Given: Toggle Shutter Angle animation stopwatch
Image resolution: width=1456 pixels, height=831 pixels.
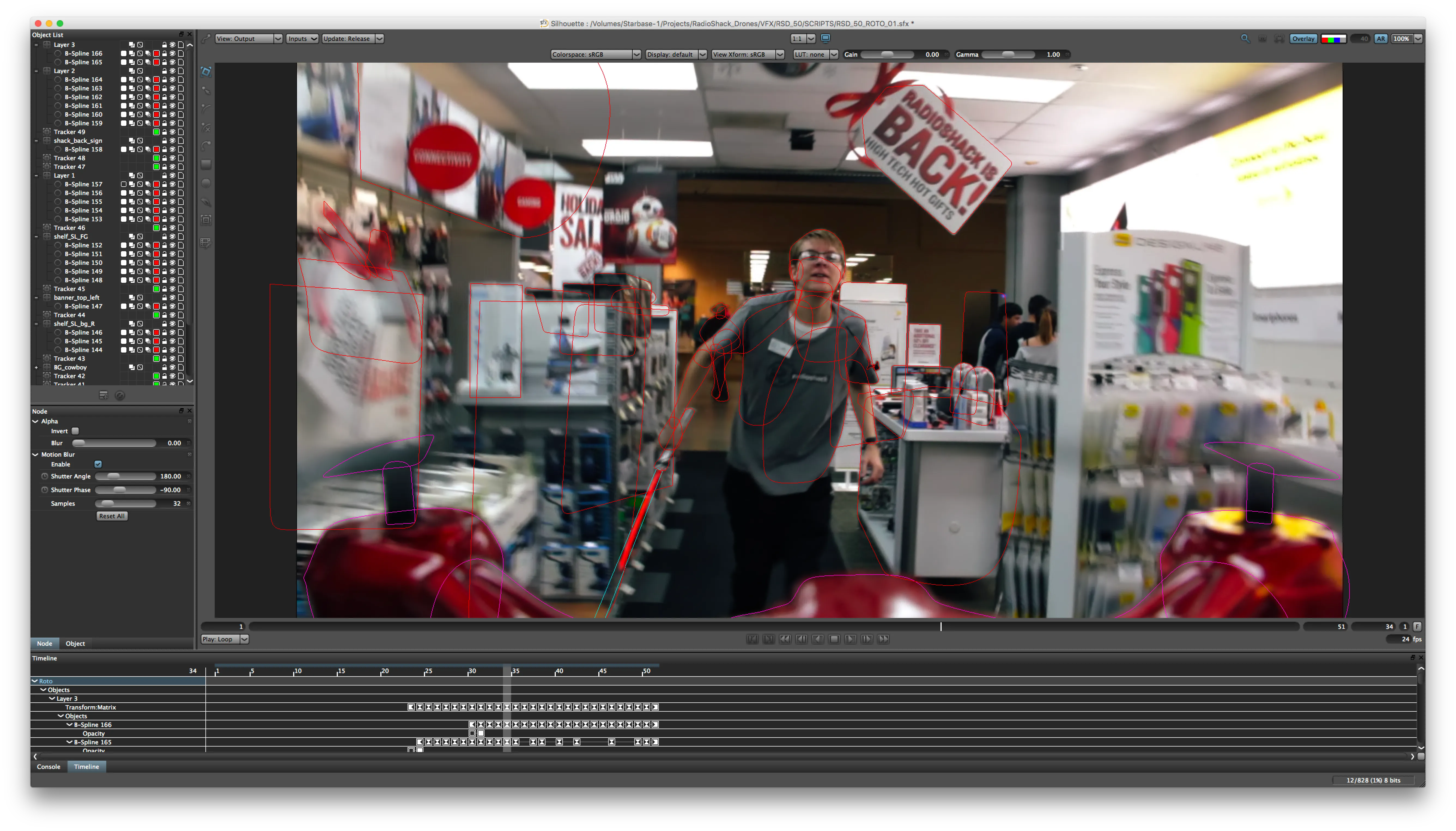Looking at the screenshot, I should [44, 476].
